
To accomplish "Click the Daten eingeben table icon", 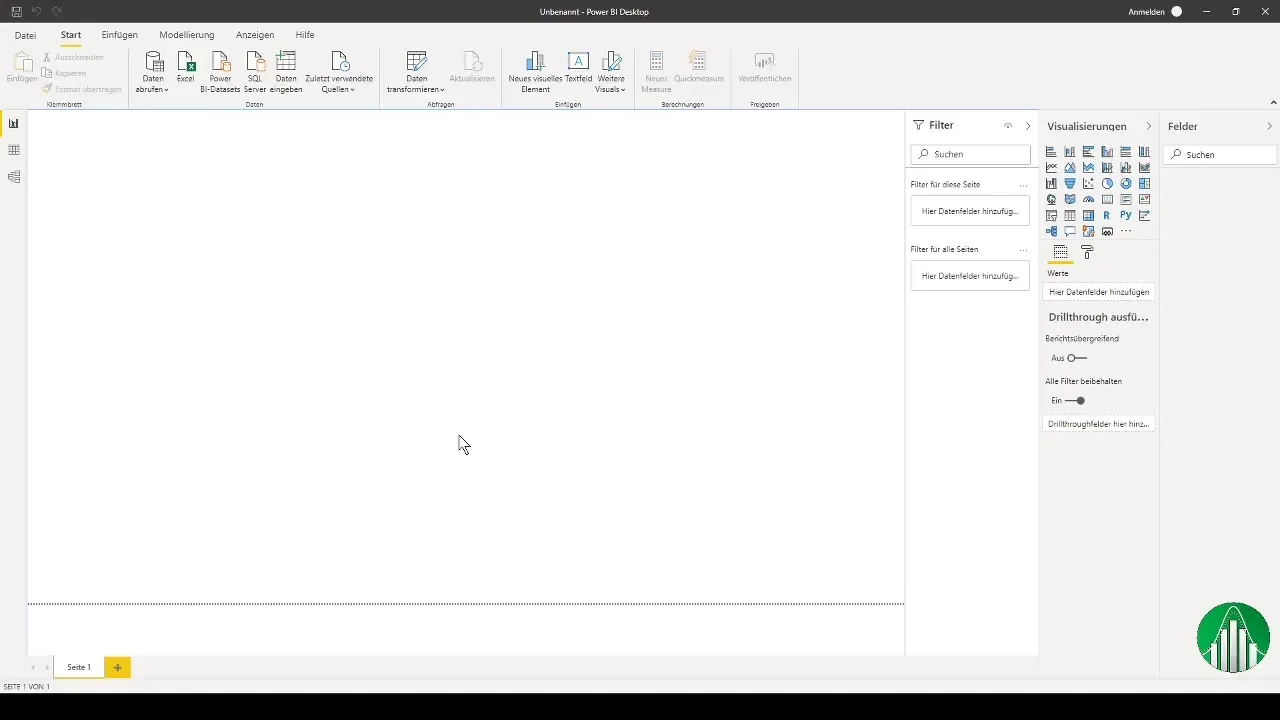I will click(x=286, y=61).
